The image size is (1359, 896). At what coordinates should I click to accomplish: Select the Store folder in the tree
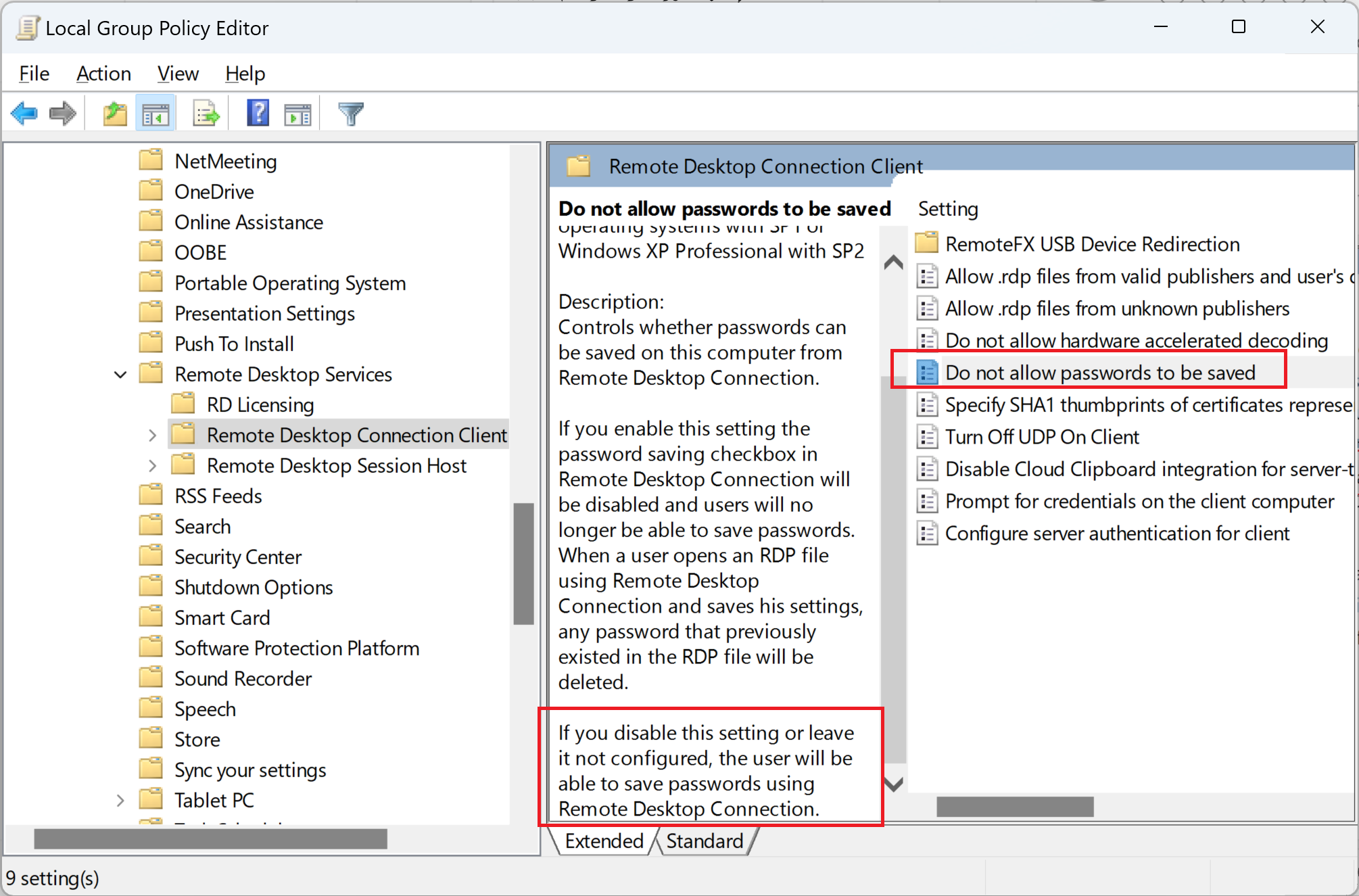pyautogui.click(x=197, y=739)
